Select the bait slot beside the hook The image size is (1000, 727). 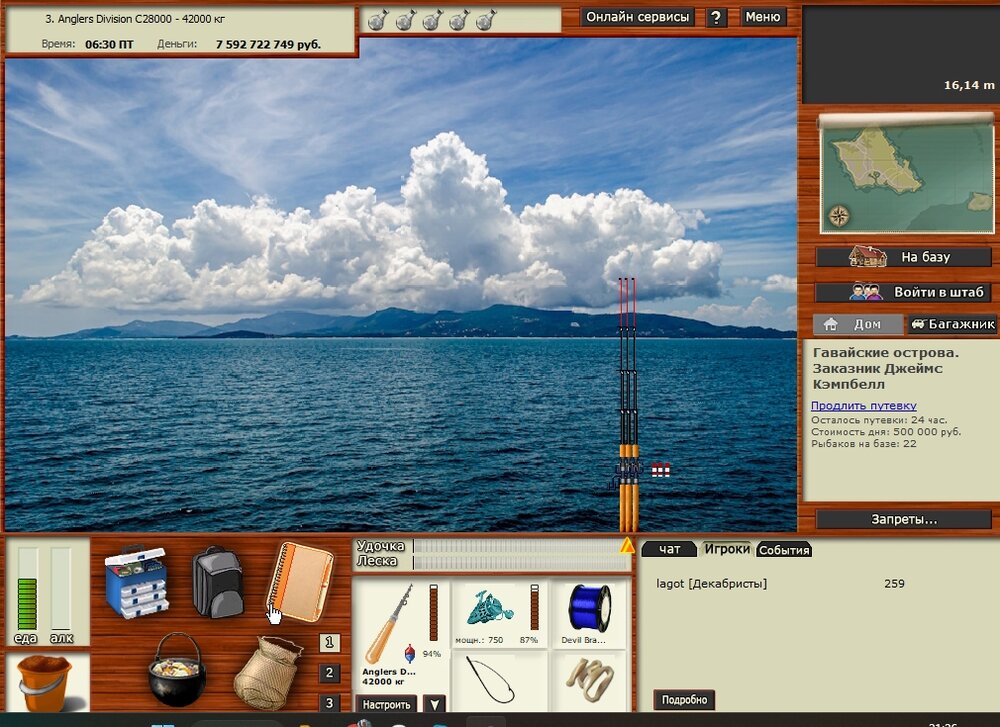point(589,681)
